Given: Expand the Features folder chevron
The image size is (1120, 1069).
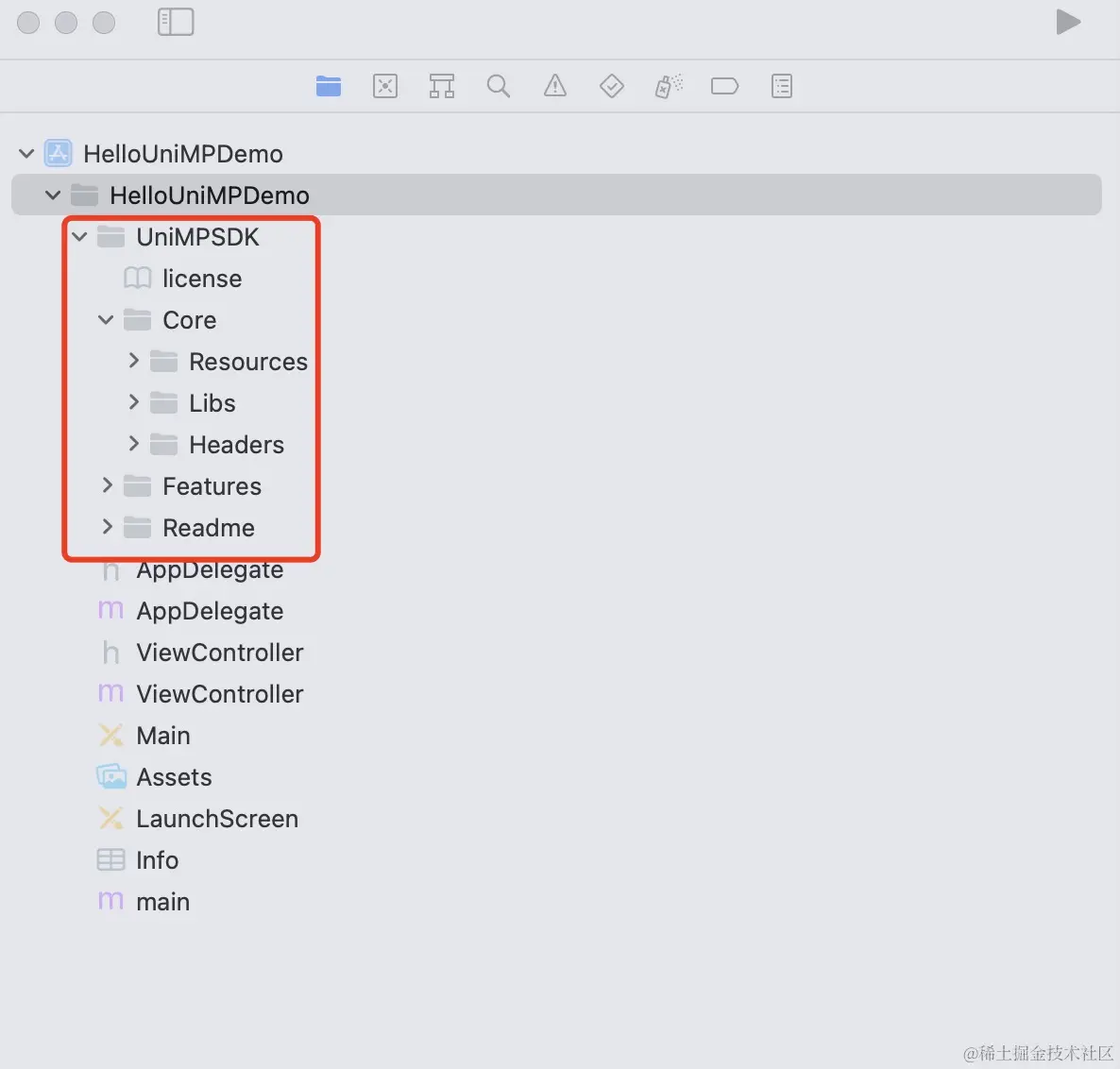Looking at the screenshot, I should [107, 485].
